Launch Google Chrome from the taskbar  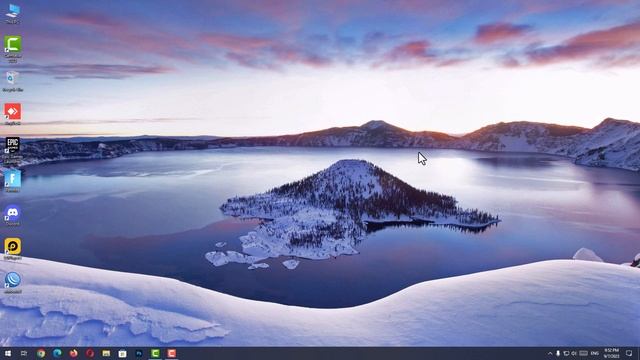pos(41,353)
